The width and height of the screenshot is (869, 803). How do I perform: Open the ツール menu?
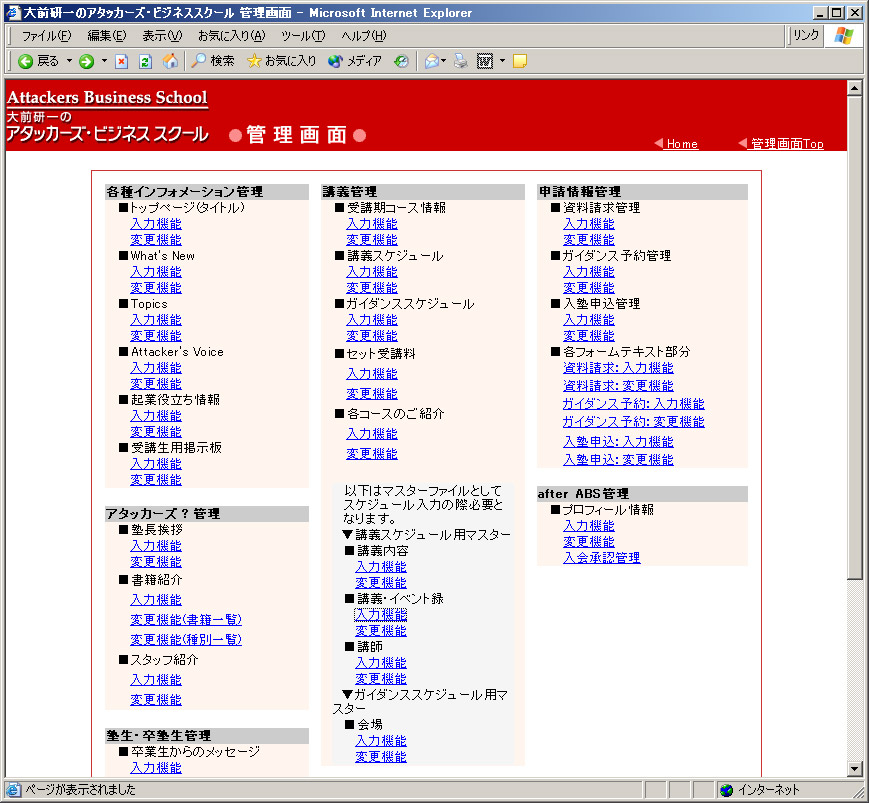click(x=303, y=36)
